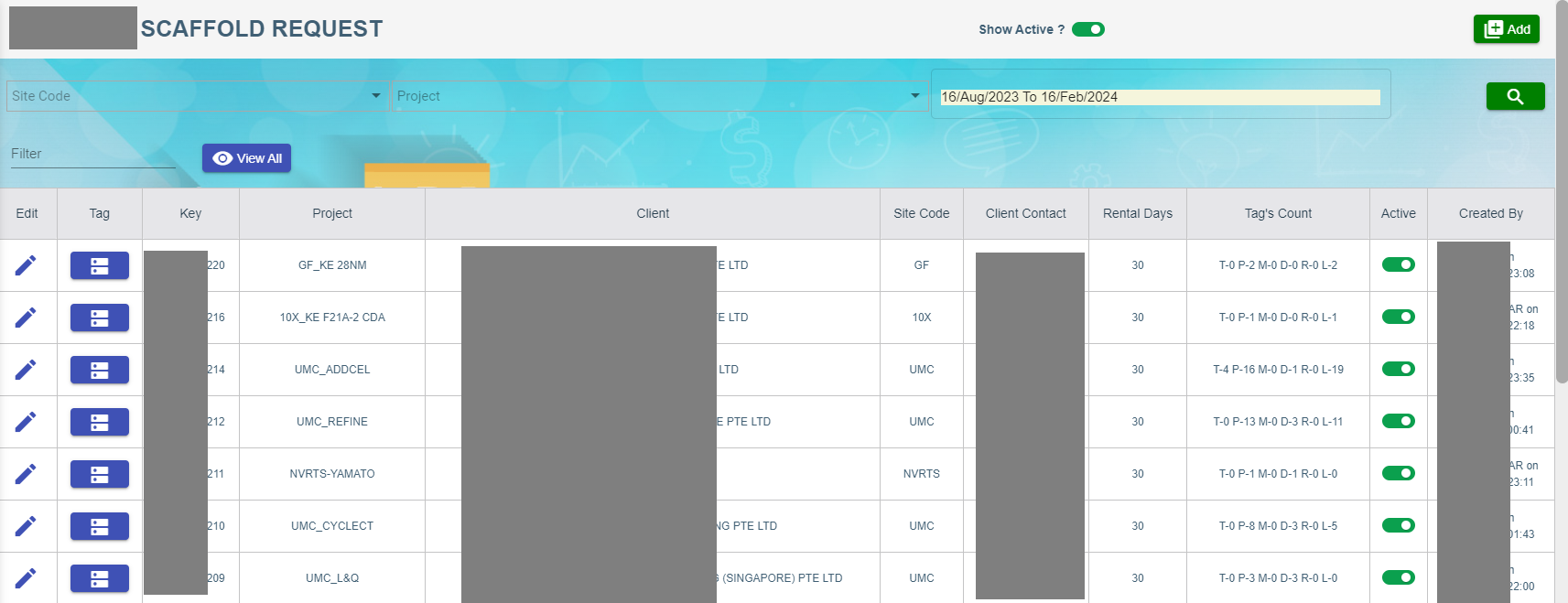Open tag button for UMC_CYCLECT row

click(x=100, y=526)
